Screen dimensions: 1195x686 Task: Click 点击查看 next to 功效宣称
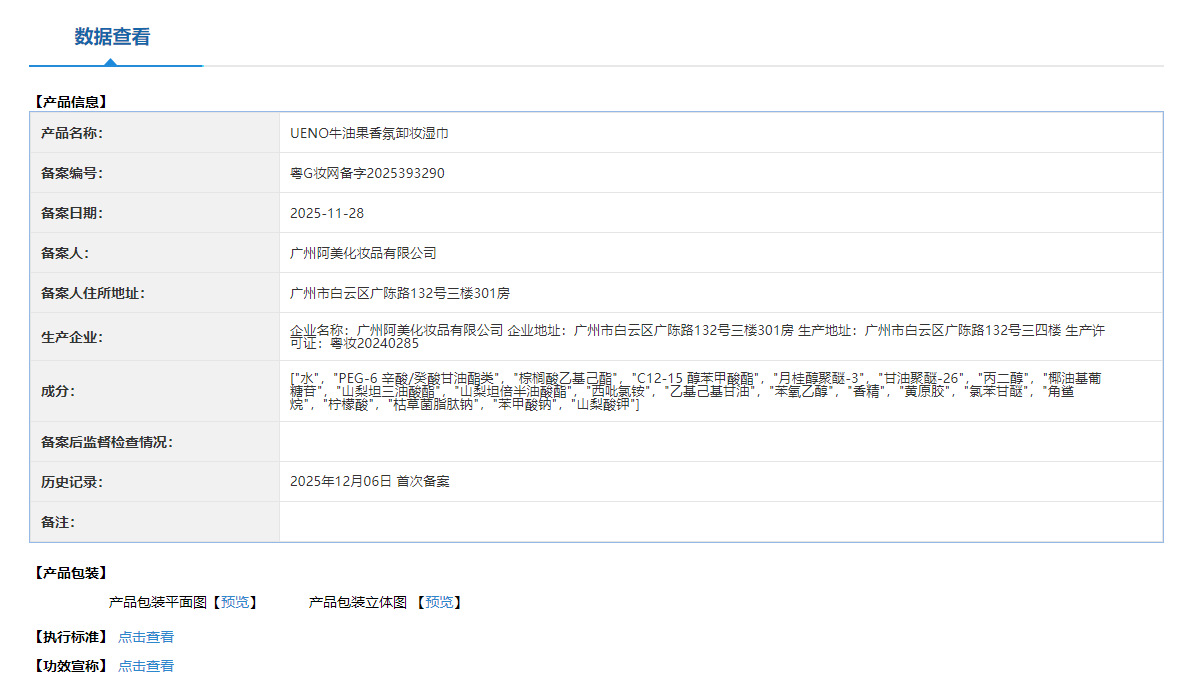click(x=145, y=665)
